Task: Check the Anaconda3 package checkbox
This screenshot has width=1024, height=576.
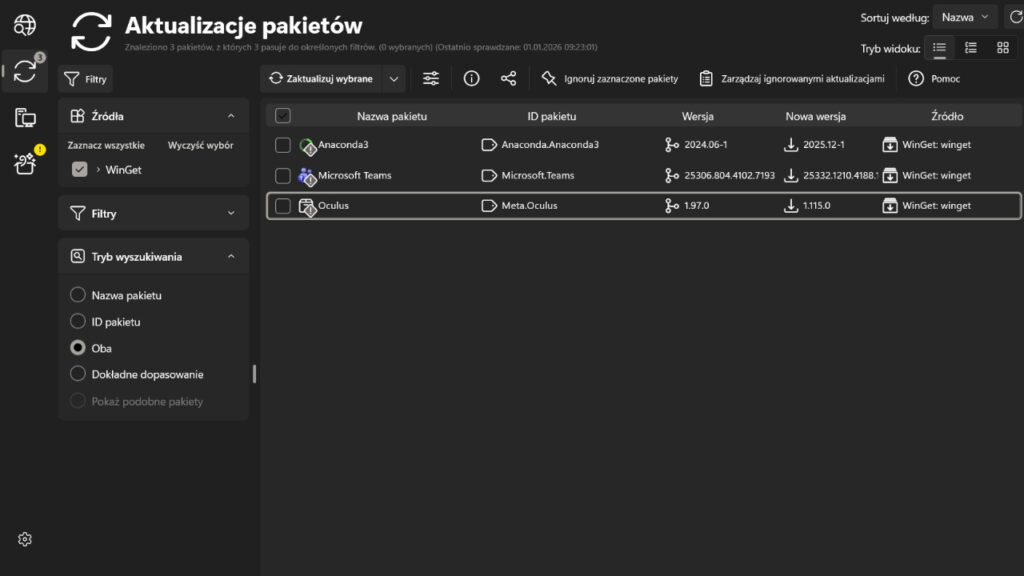Action: click(283, 144)
